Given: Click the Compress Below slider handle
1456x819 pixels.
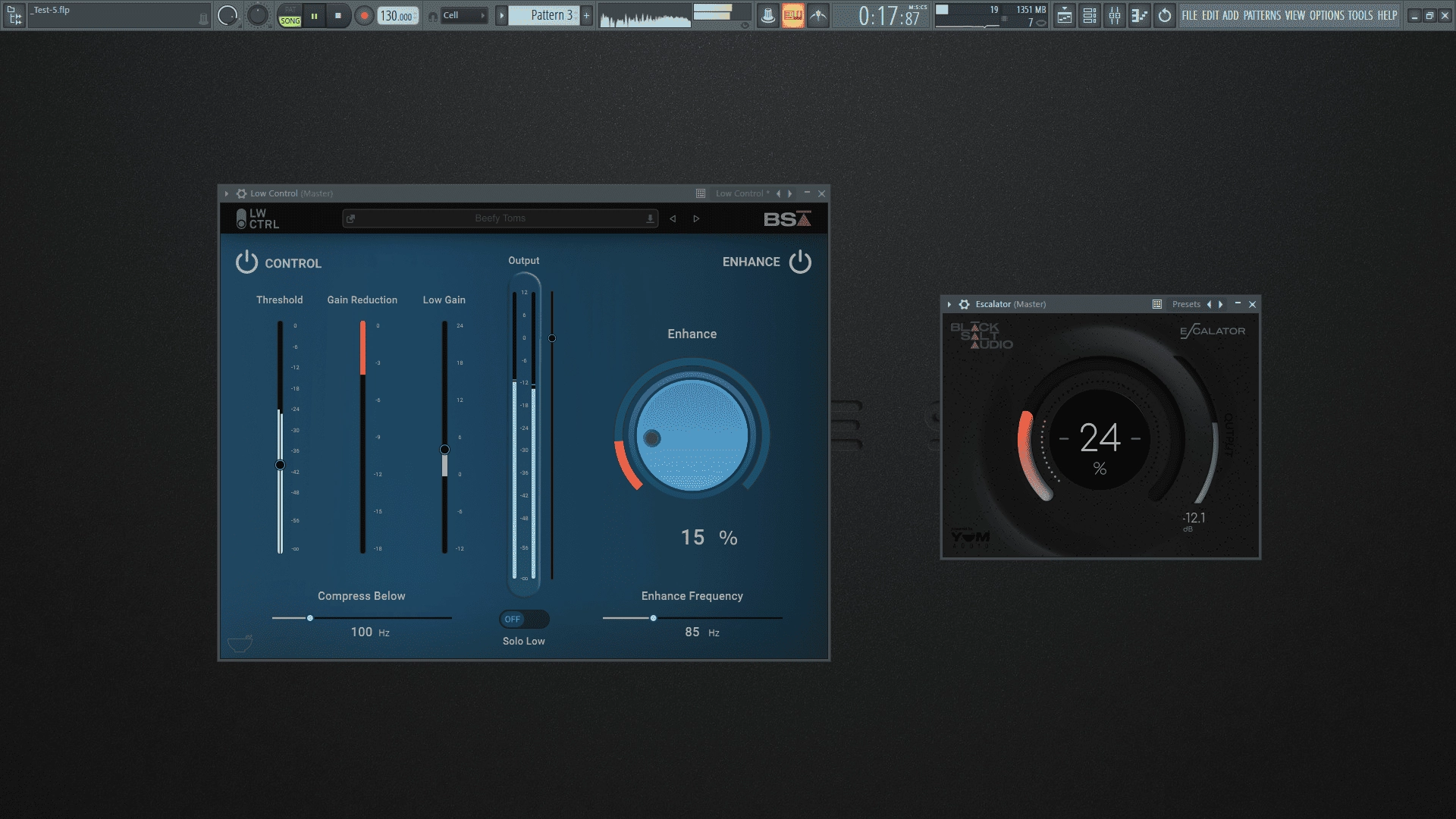Looking at the screenshot, I should [309, 618].
